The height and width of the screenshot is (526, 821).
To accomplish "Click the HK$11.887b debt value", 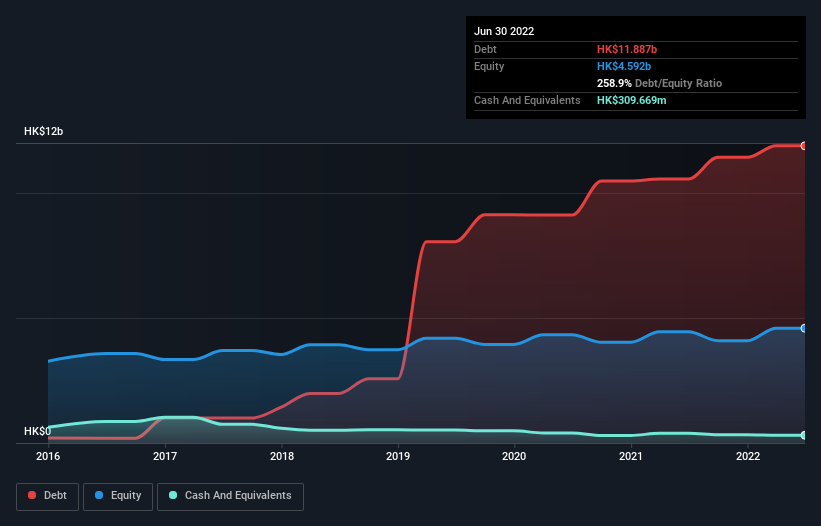I will point(627,49).
